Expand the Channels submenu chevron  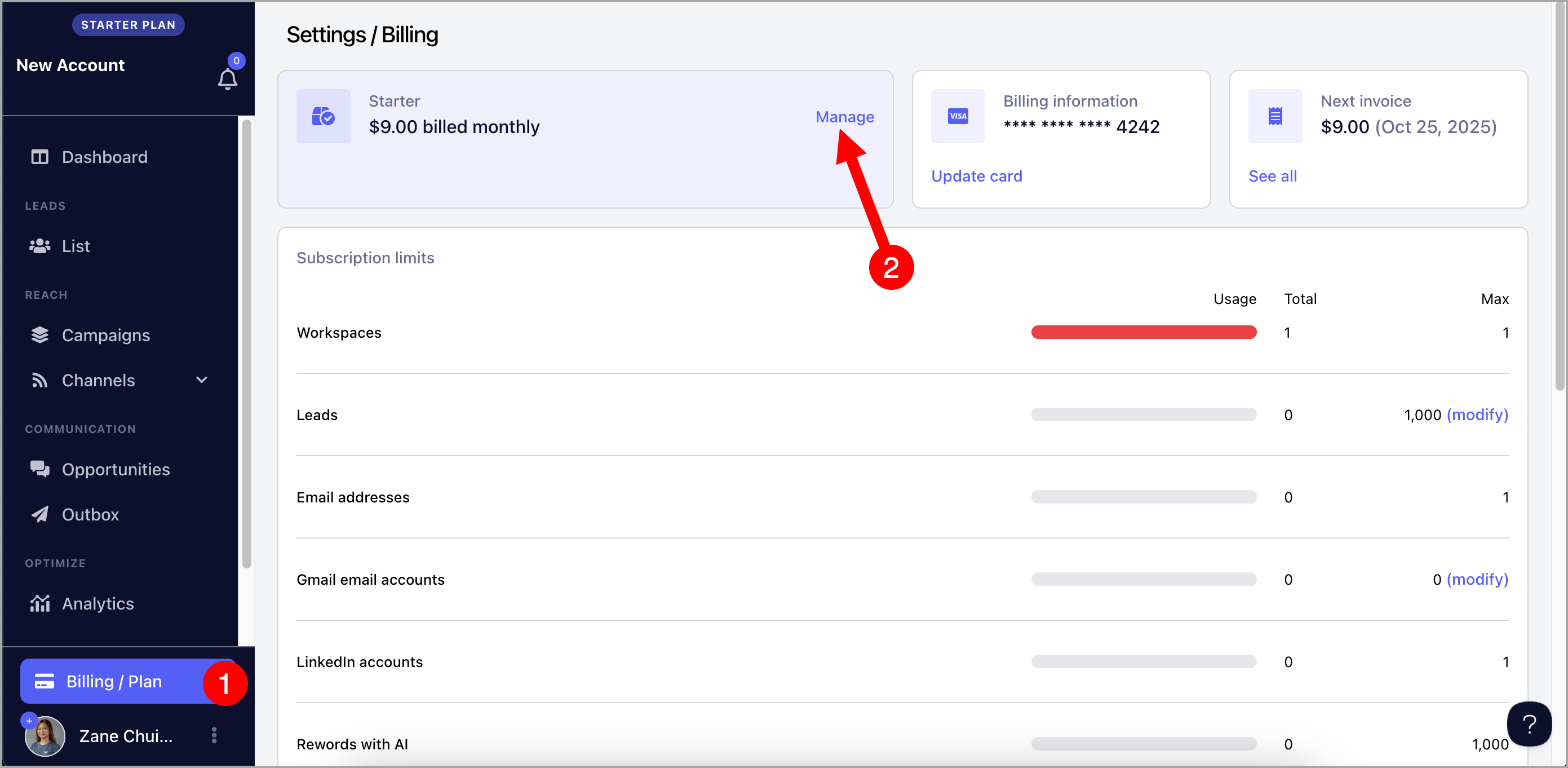(x=201, y=380)
